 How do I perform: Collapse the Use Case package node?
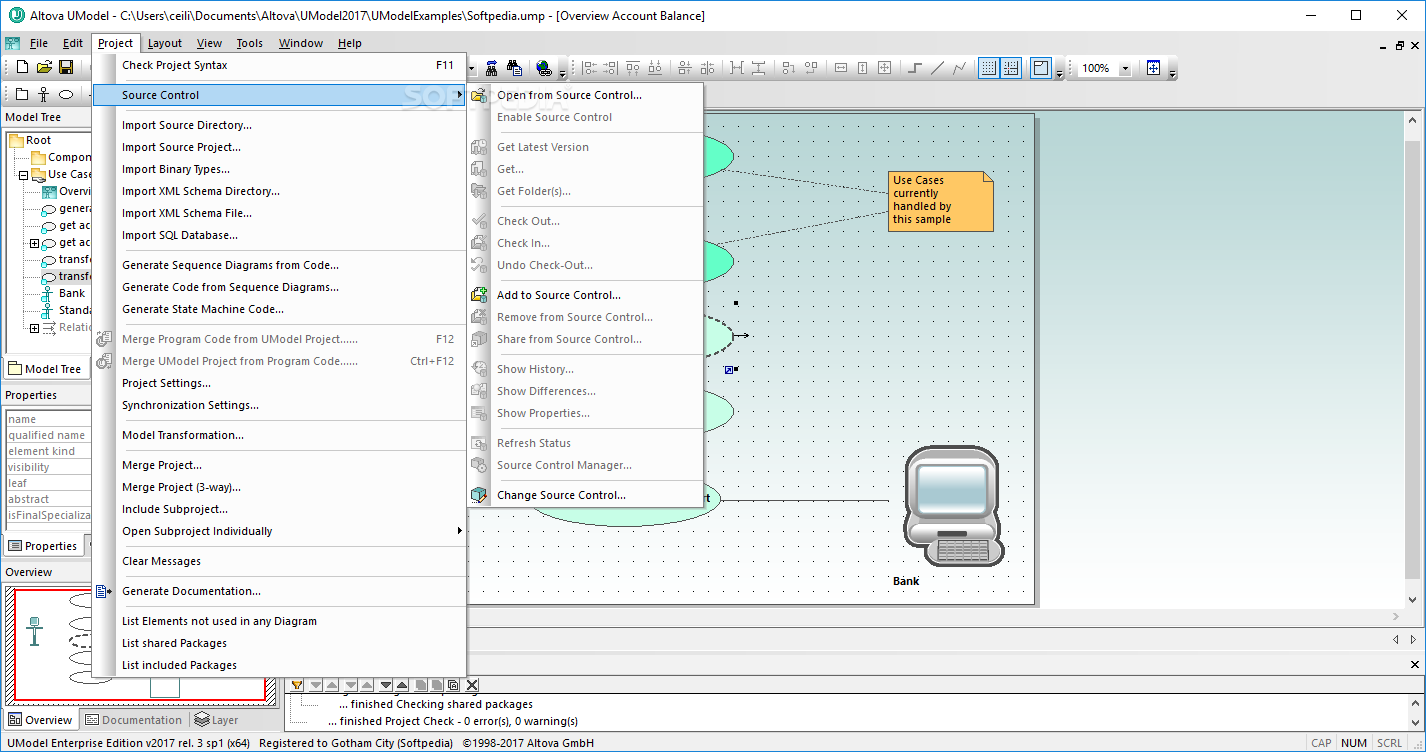coord(23,174)
